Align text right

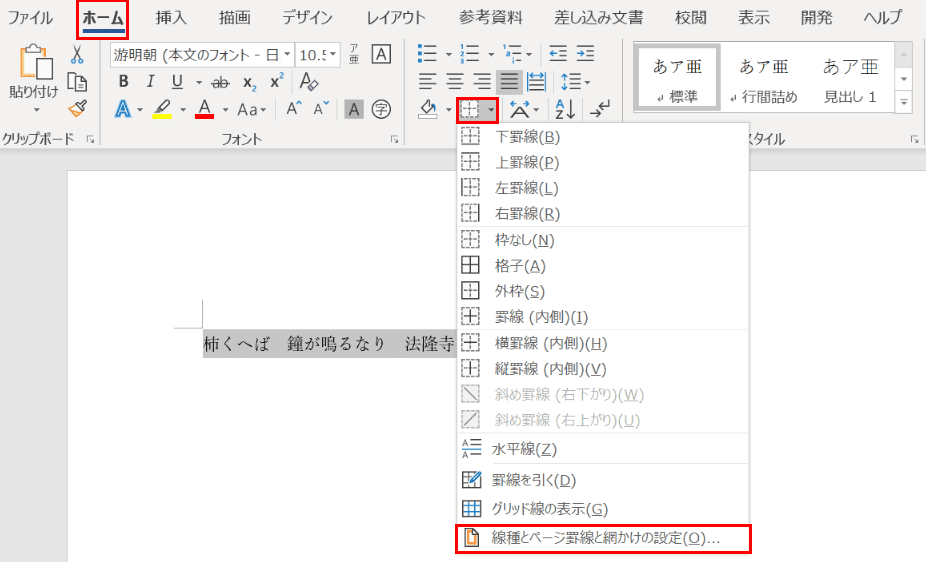[x=482, y=81]
